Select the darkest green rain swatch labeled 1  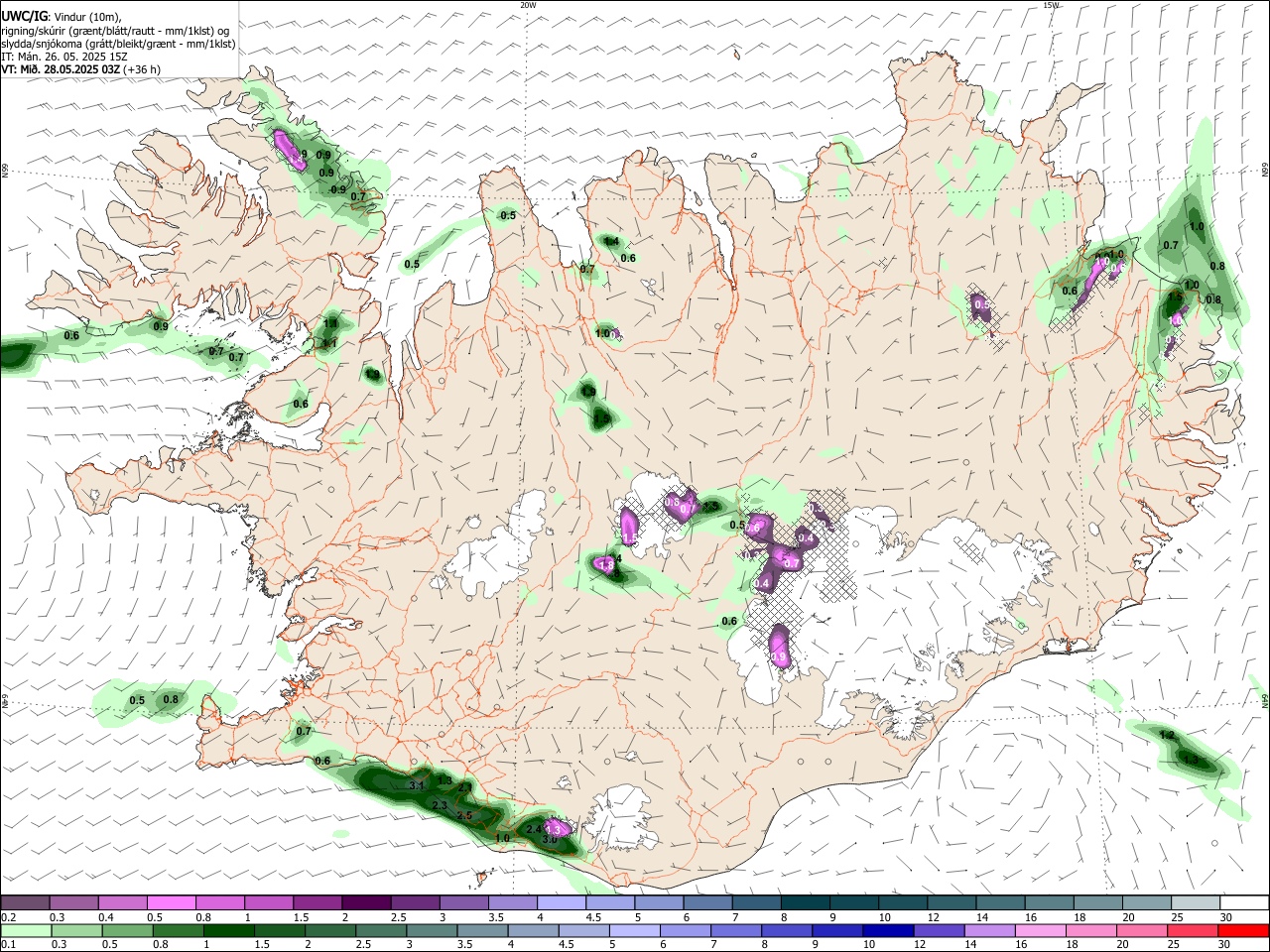point(229,930)
